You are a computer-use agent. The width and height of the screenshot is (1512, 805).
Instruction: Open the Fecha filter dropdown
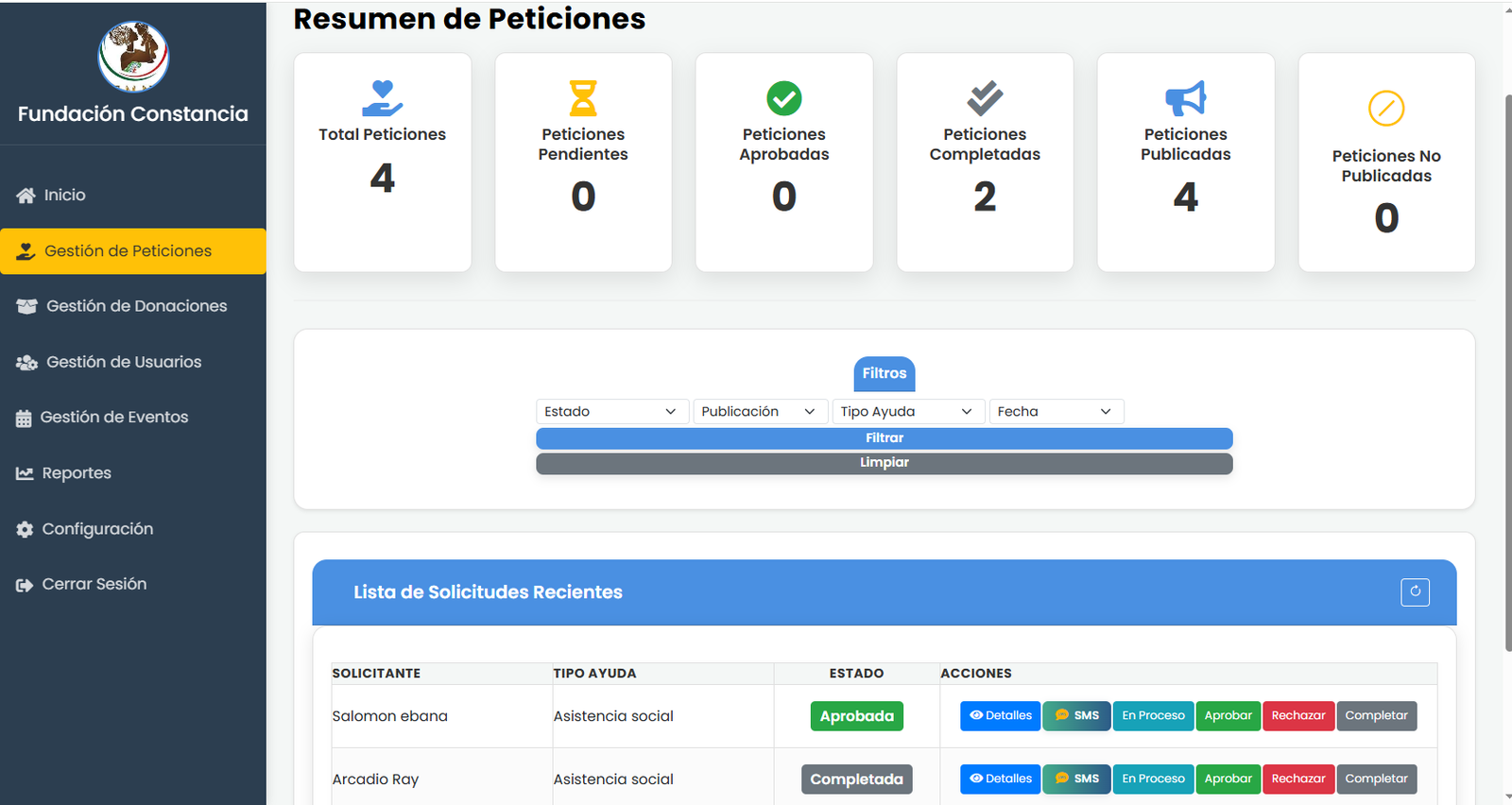(1057, 412)
